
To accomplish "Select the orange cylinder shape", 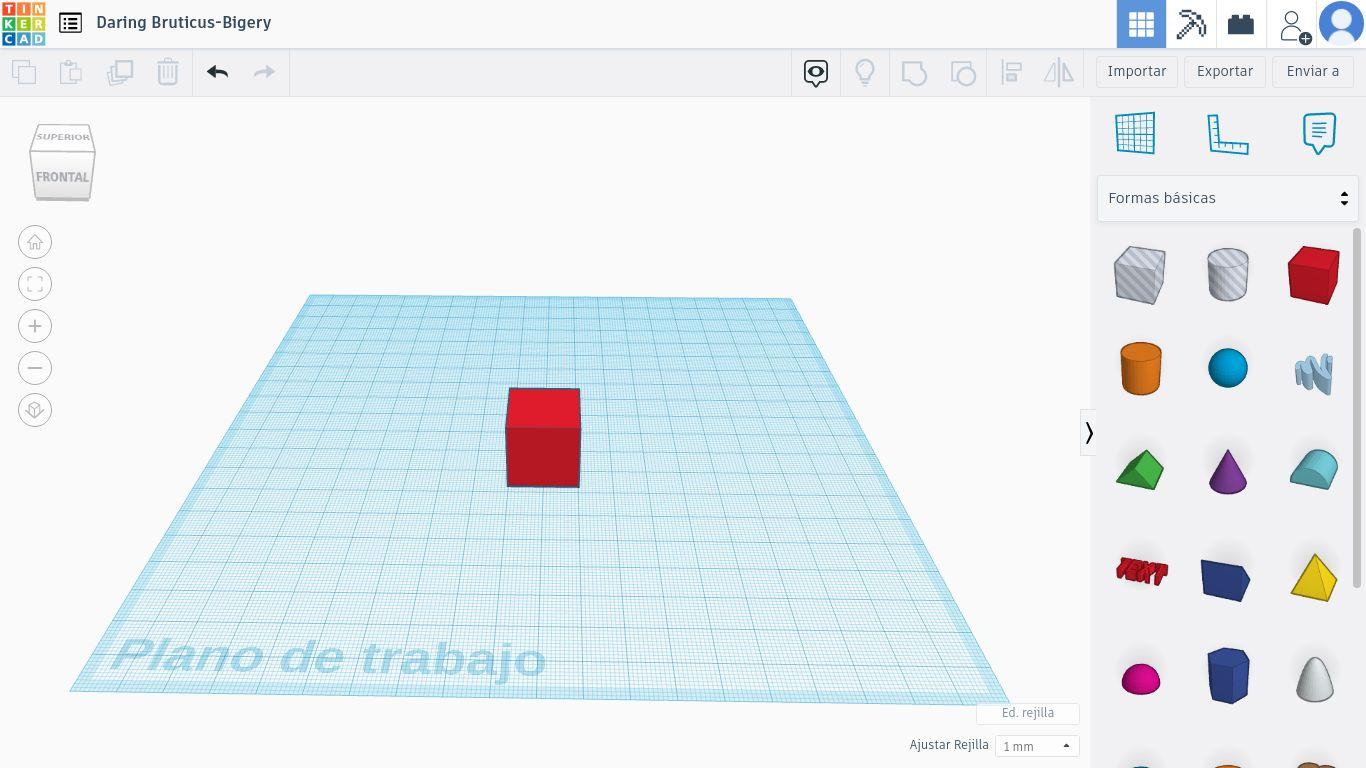I will (x=1140, y=368).
